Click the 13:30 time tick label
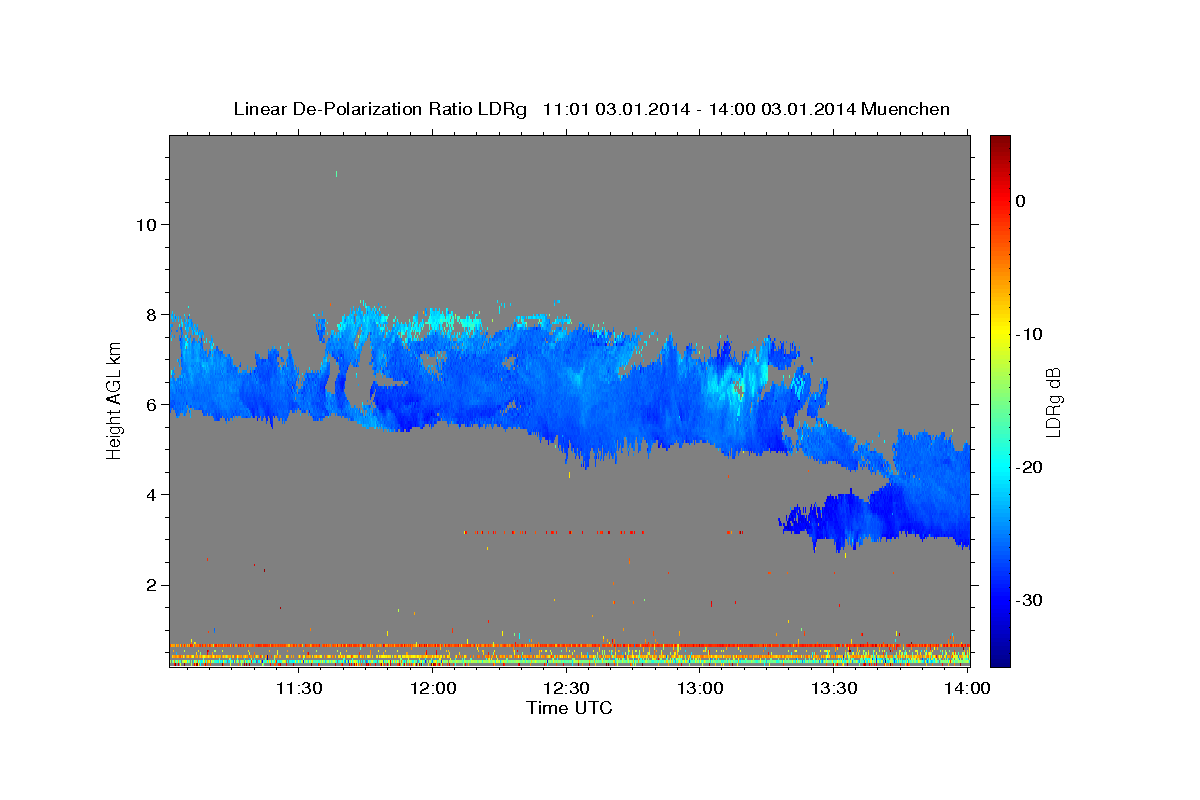 (833, 688)
